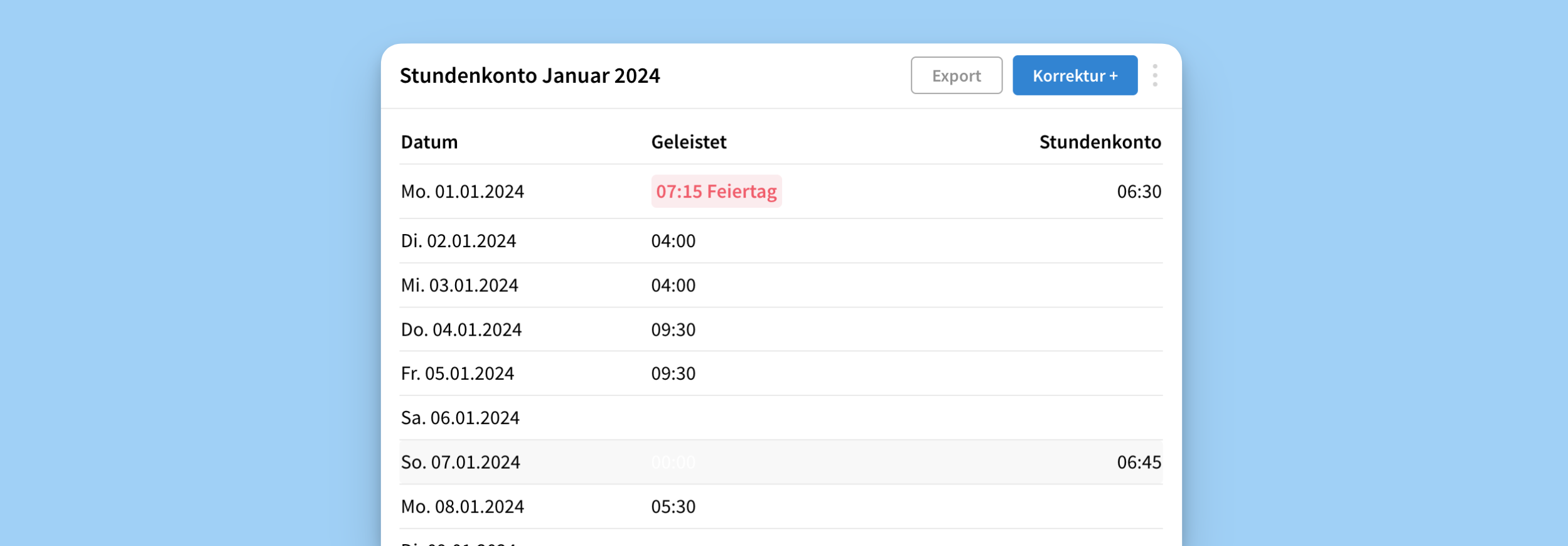Open the Sa. 06.01.2024 entry
The height and width of the screenshot is (546, 1568).
click(460, 418)
